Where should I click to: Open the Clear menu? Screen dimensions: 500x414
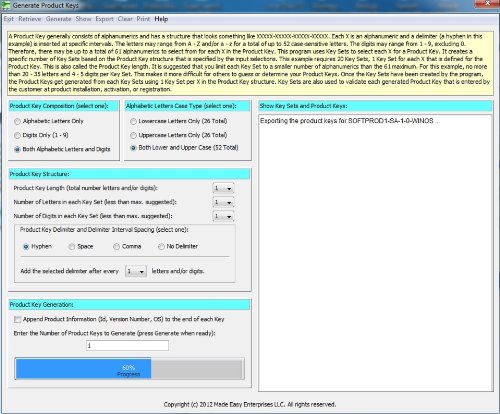click(125, 19)
